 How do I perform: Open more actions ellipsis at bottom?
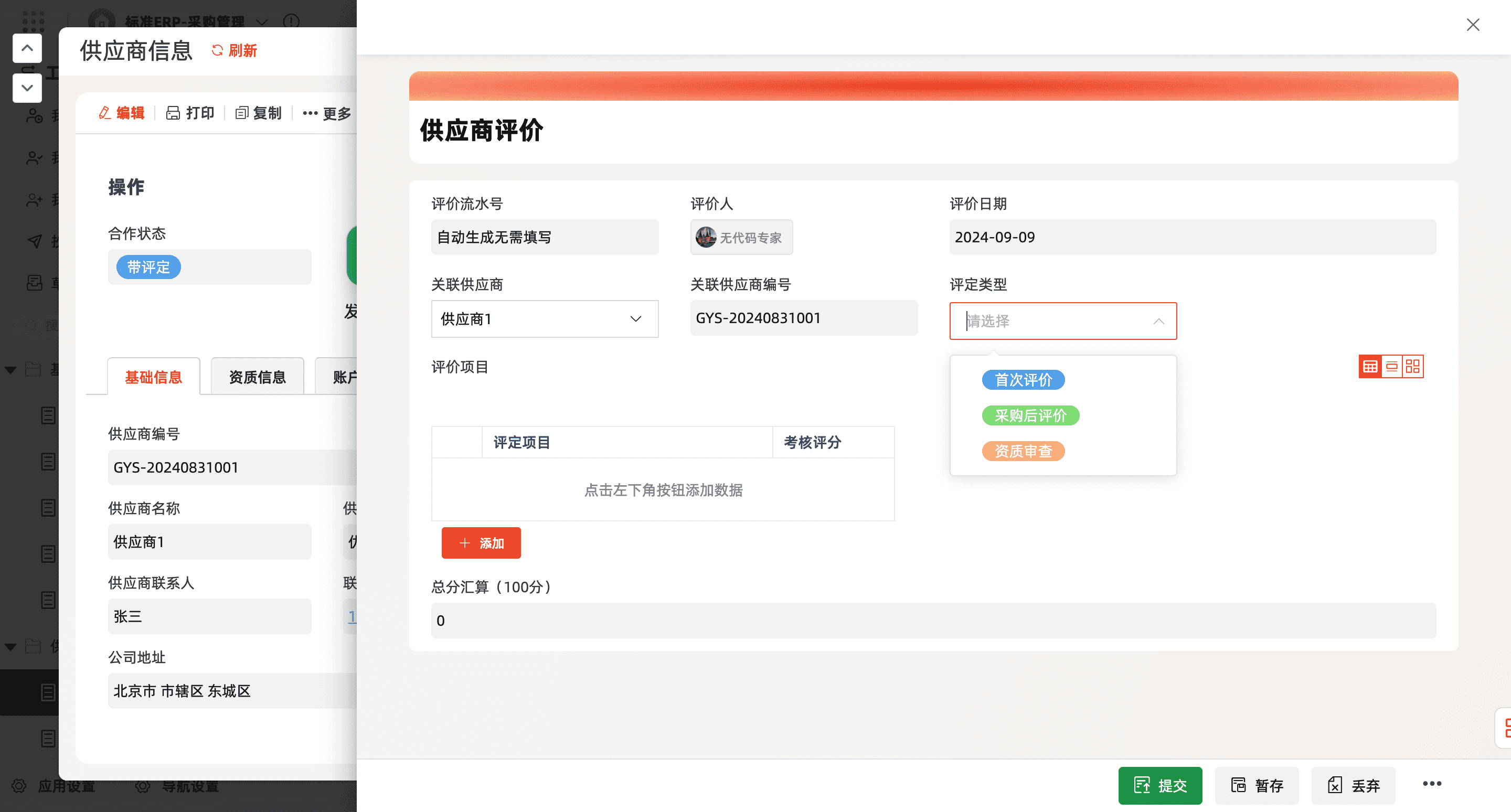pos(1431,784)
